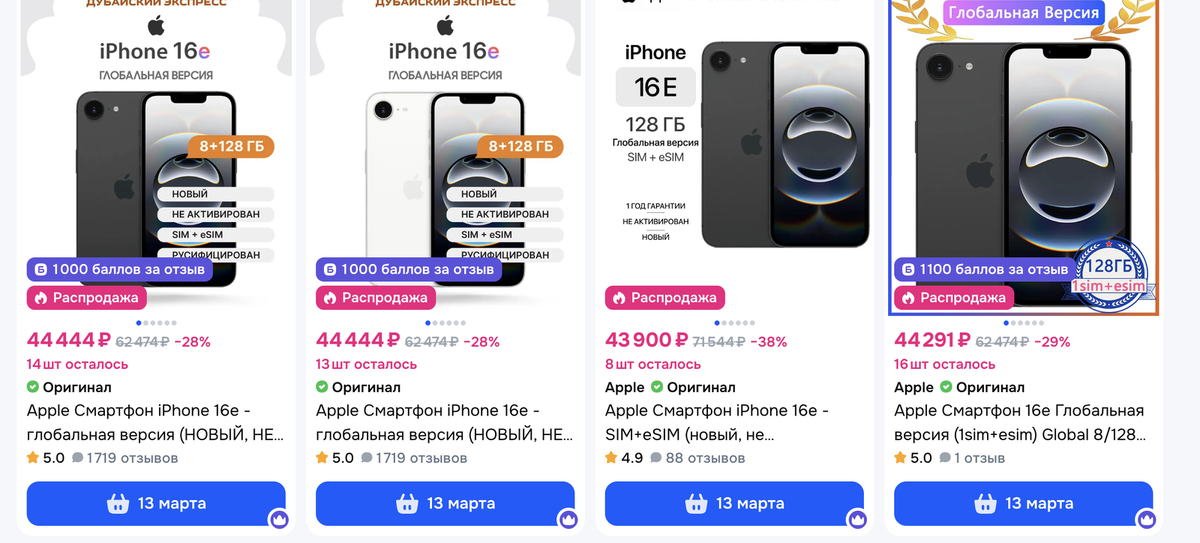Open Глобальная Версия framed product image
This screenshot has width=1200, height=543.
(1023, 157)
